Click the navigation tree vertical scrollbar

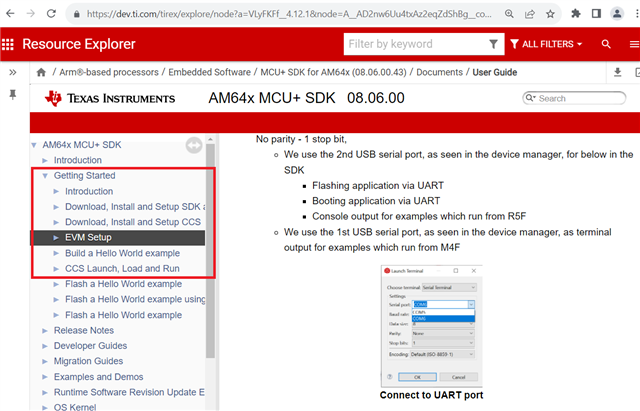[210, 251]
